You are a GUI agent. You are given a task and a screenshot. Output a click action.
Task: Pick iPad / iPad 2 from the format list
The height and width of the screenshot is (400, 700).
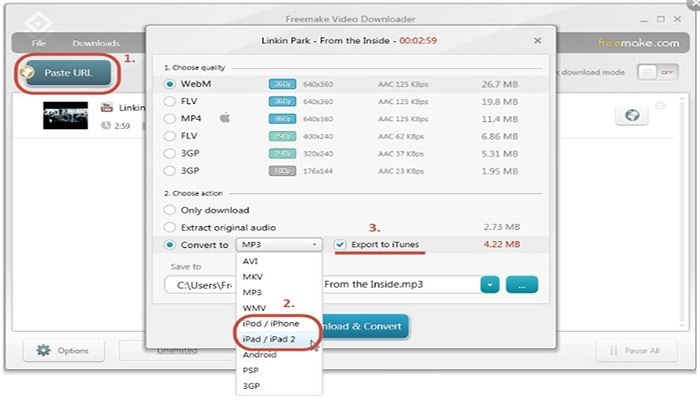tap(279, 339)
